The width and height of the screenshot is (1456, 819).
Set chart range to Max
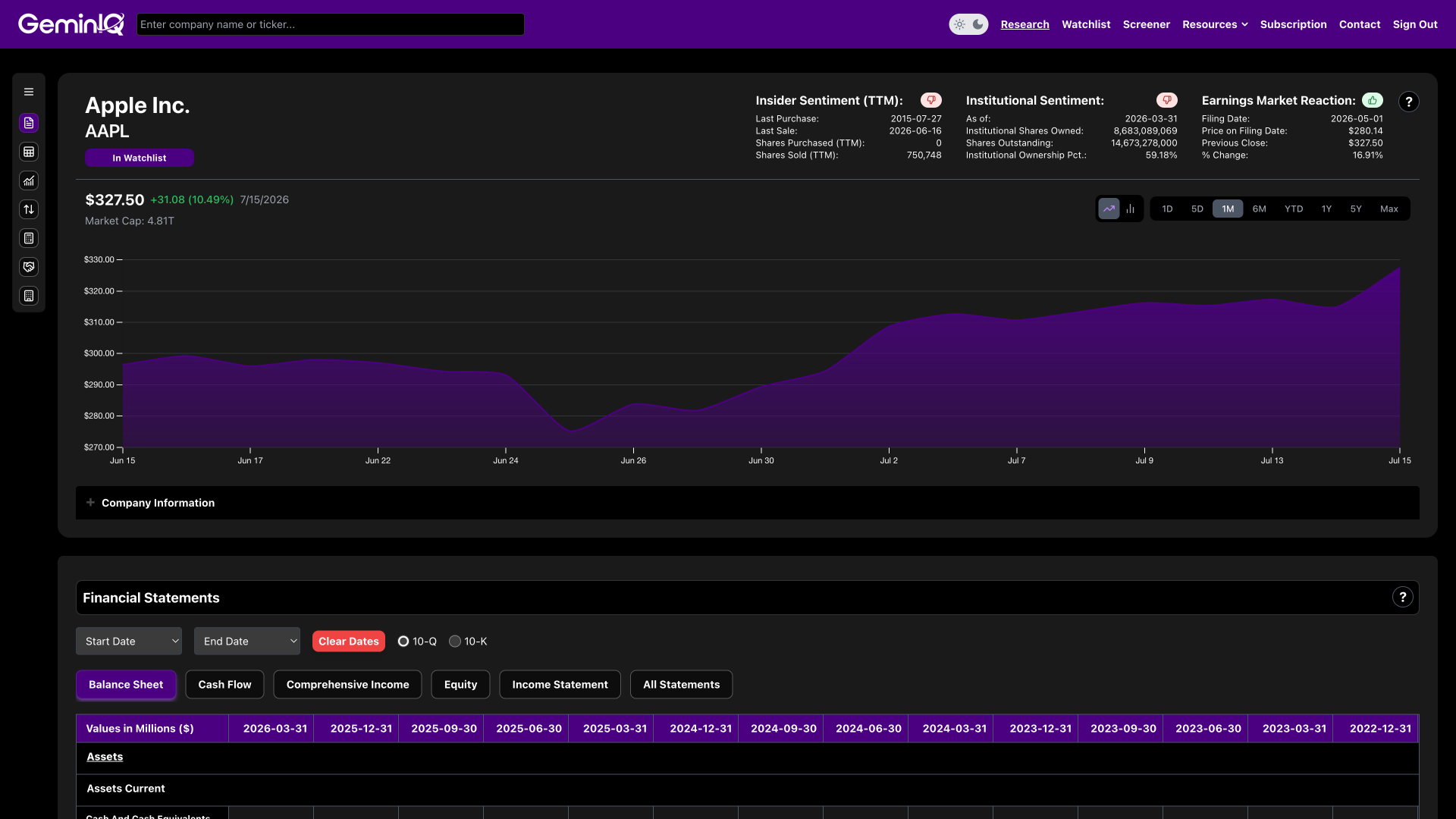1389,209
